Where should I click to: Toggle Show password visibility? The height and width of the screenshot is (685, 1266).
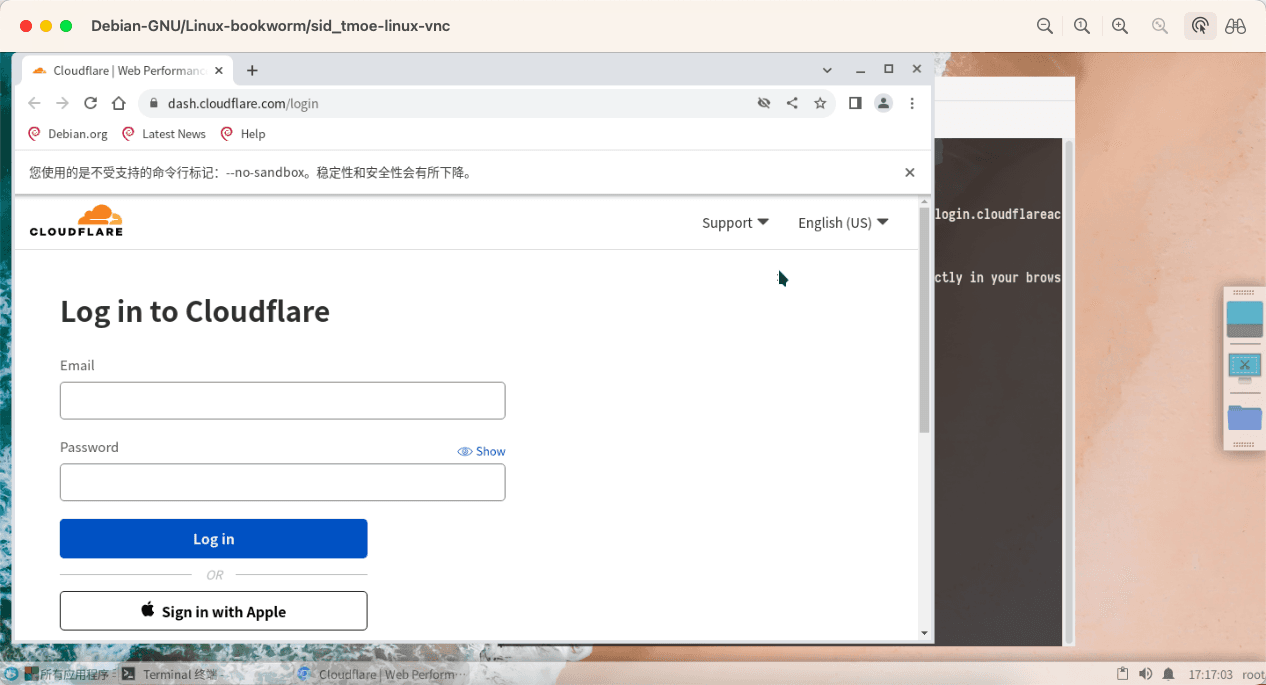click(481, 451)
